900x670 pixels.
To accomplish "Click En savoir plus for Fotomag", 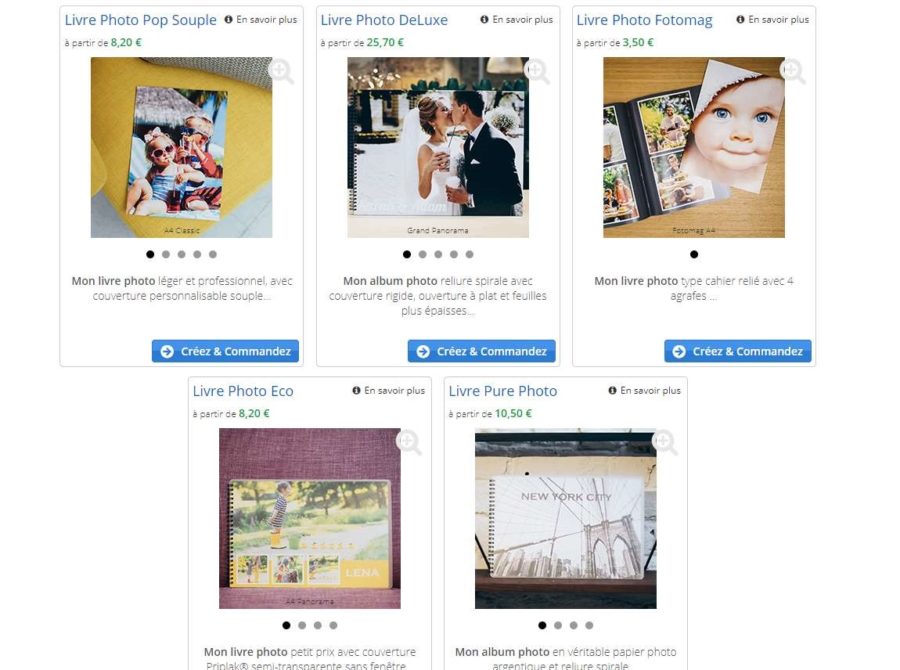I will pyautogui.click(x=778, y=20).
